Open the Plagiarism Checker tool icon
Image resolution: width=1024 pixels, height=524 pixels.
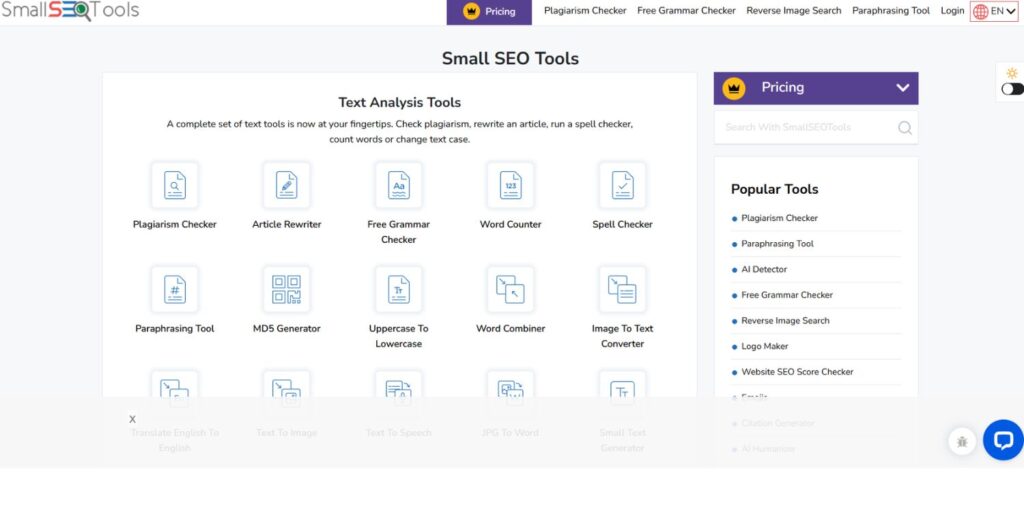coord(174,186)
